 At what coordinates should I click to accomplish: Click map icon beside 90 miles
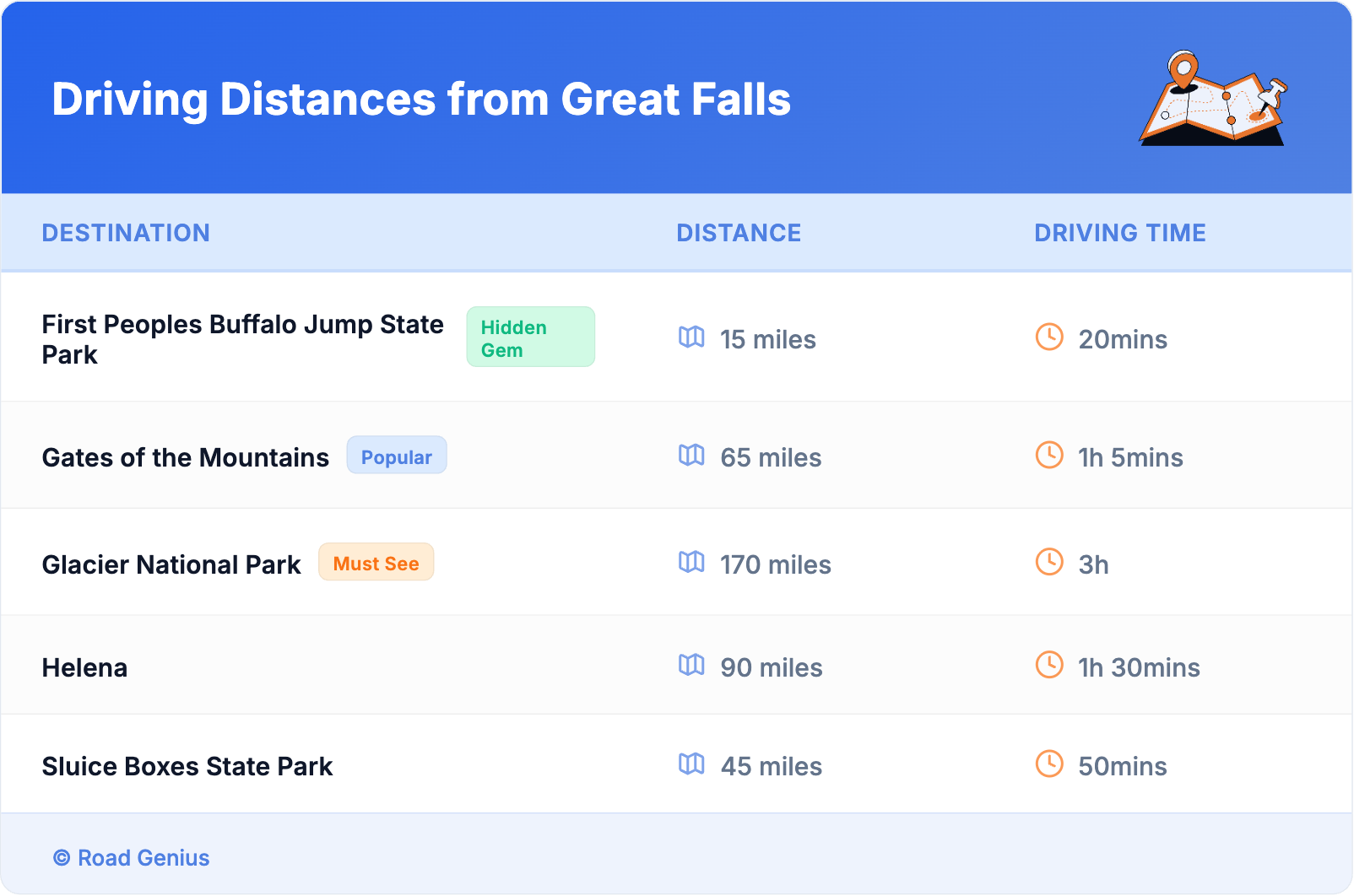[691, 666]
